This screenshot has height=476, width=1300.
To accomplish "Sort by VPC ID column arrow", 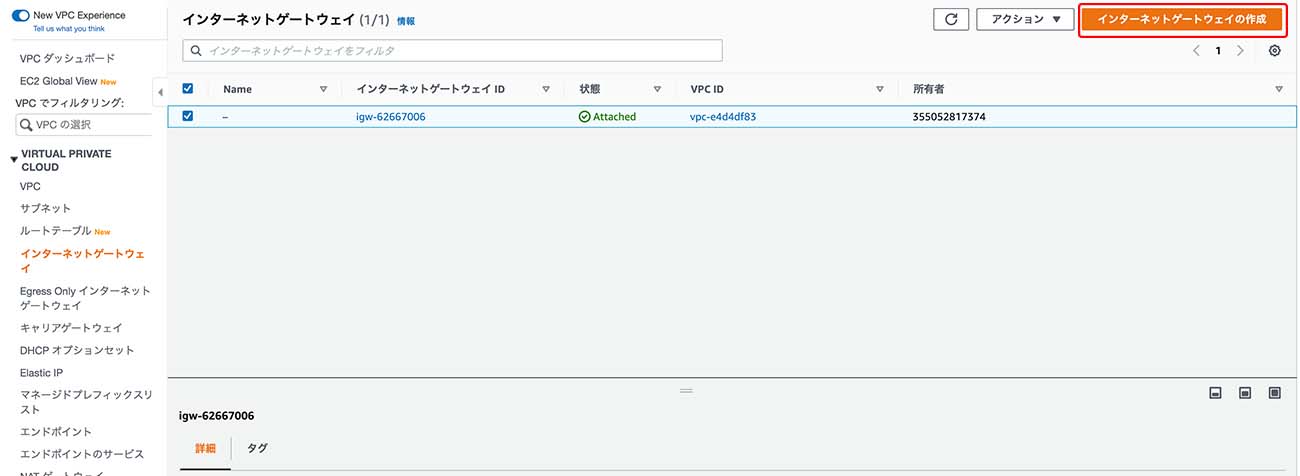I will pos(880,89).
